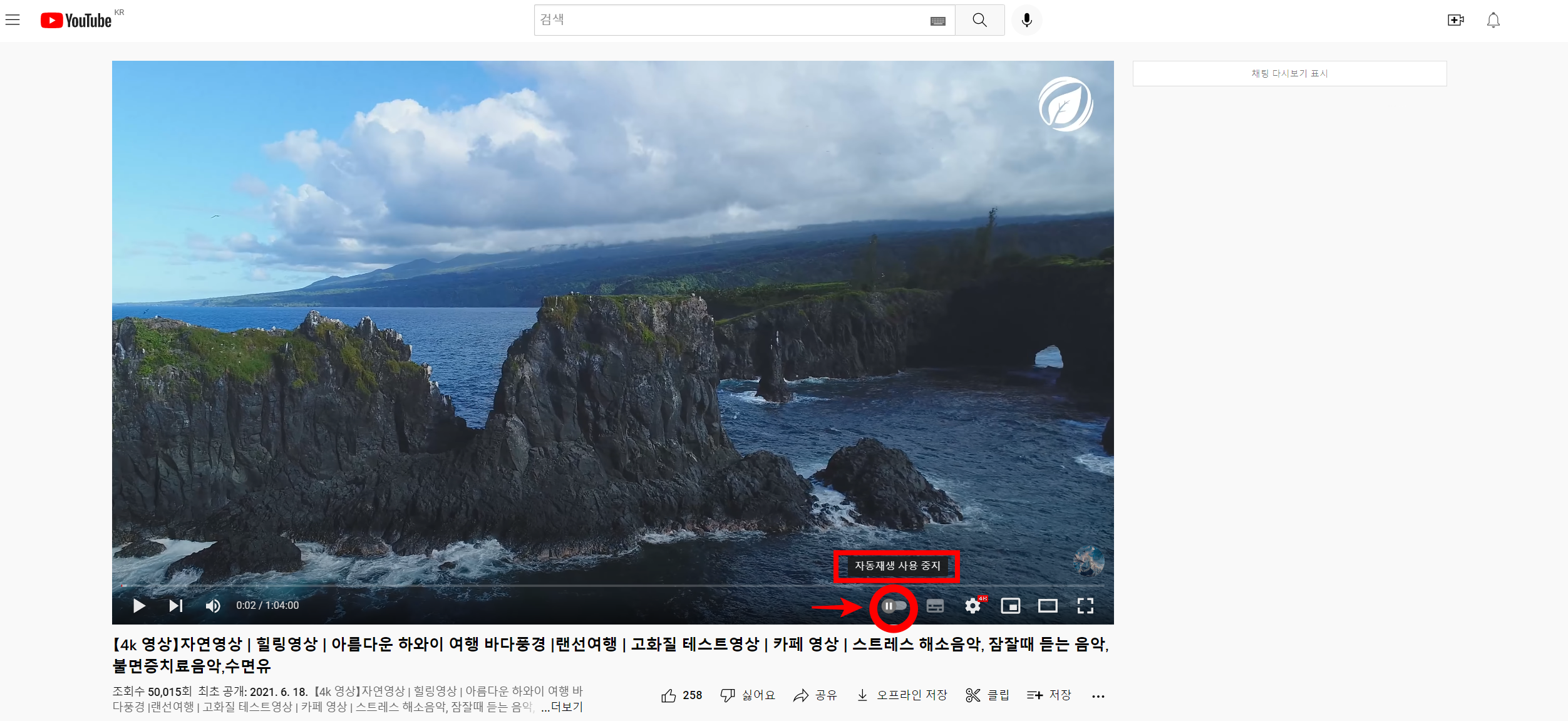Click the search magnifier button

tap(979, 20)
